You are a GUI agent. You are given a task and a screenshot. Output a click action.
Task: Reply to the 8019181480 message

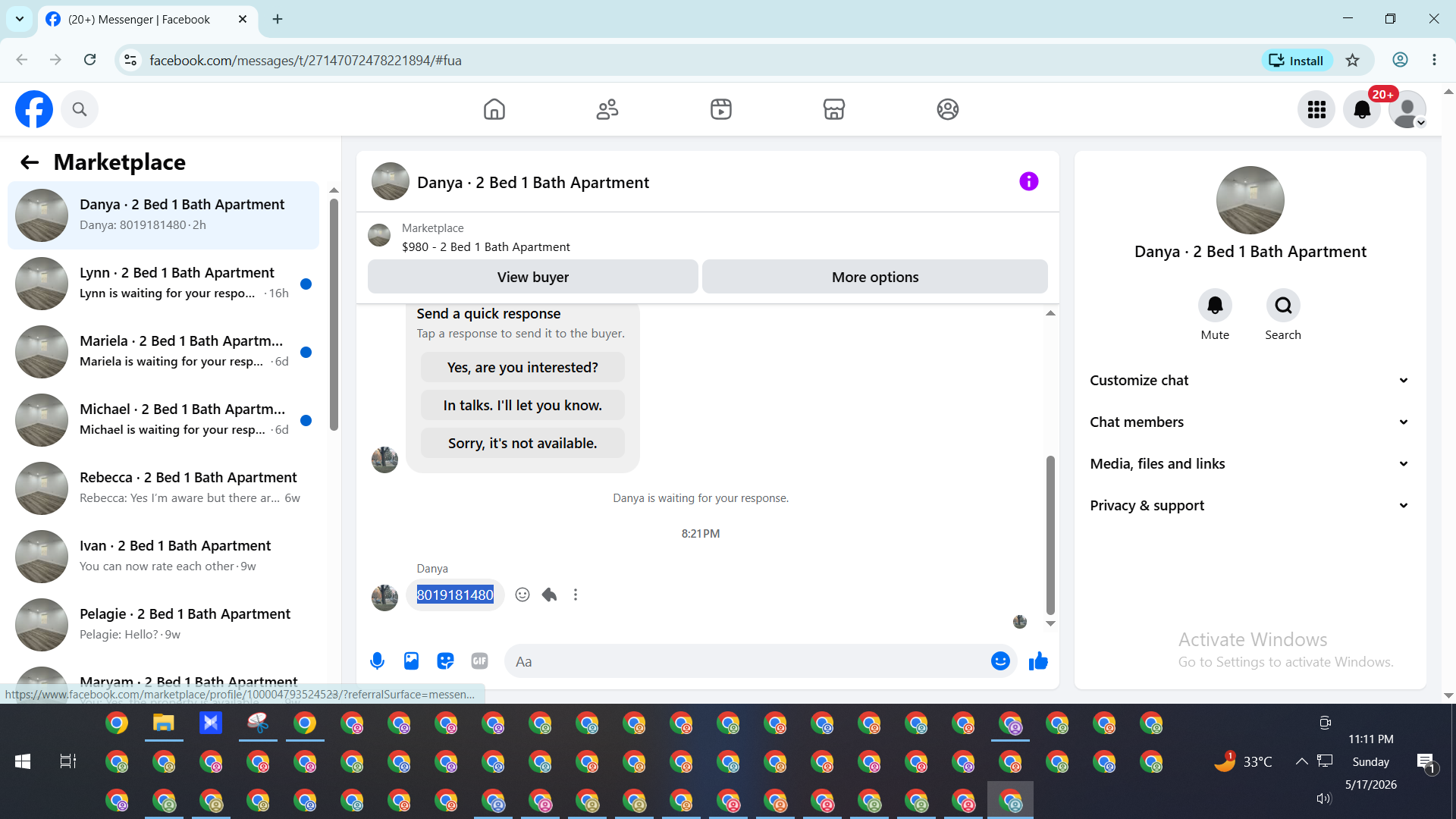[x=549, y=595]
